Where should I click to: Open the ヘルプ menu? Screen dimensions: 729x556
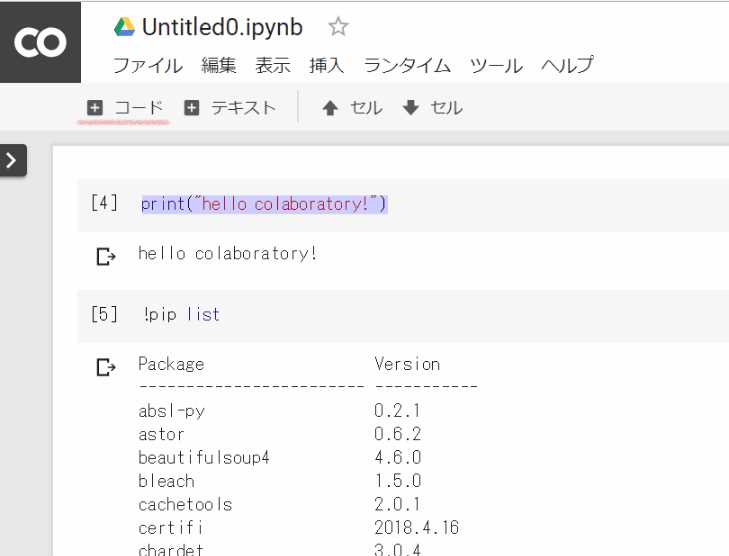567,66
